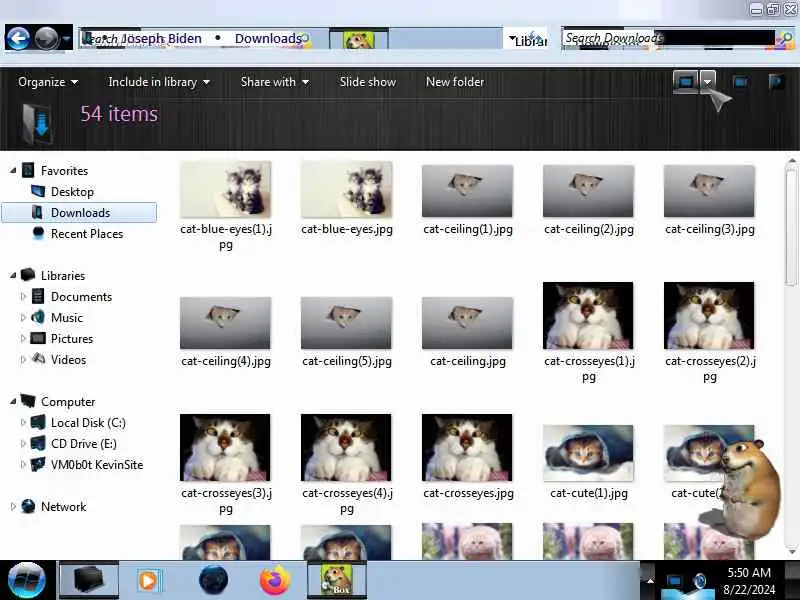This screenshot has height=600, width=800.
Task: Expand the Pictures library
Action: (x=23, y=338)
